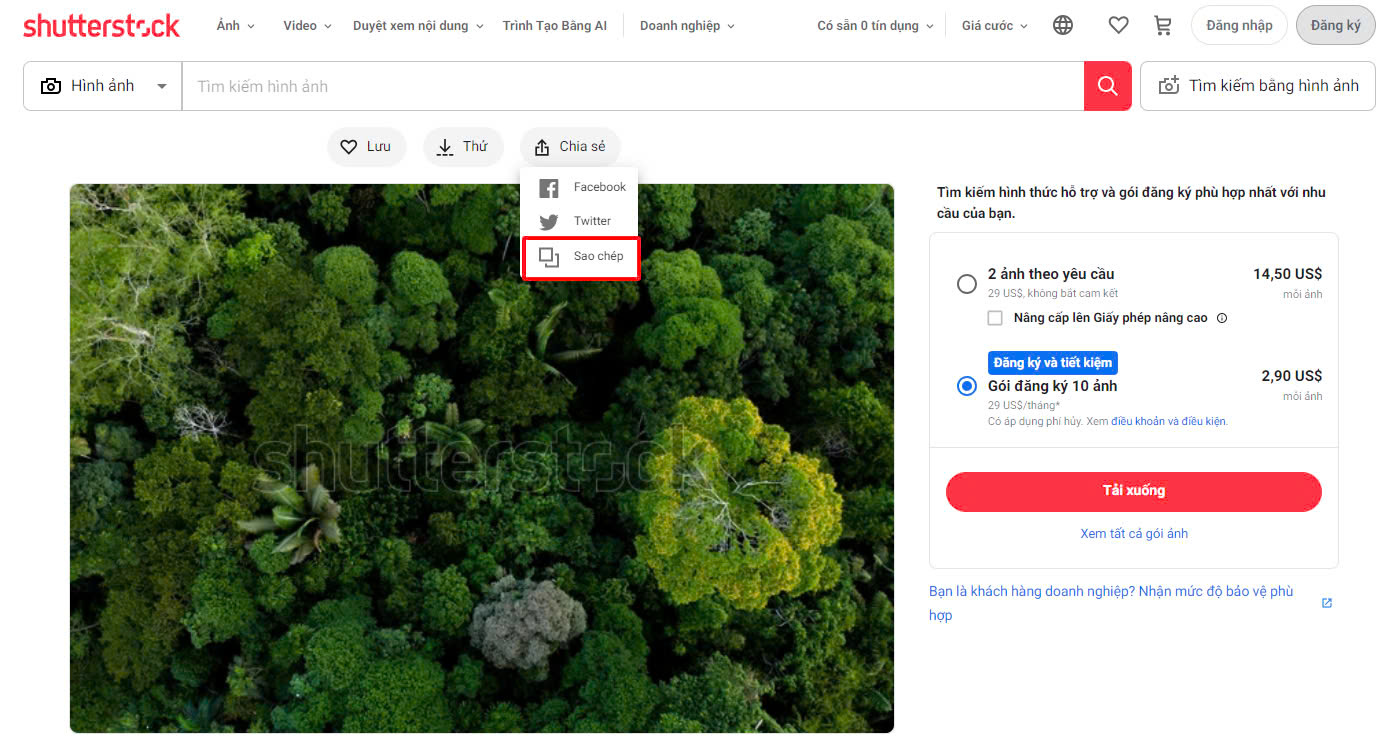Expand Duyệt xem nội dung menu

[x=418, y=26]
